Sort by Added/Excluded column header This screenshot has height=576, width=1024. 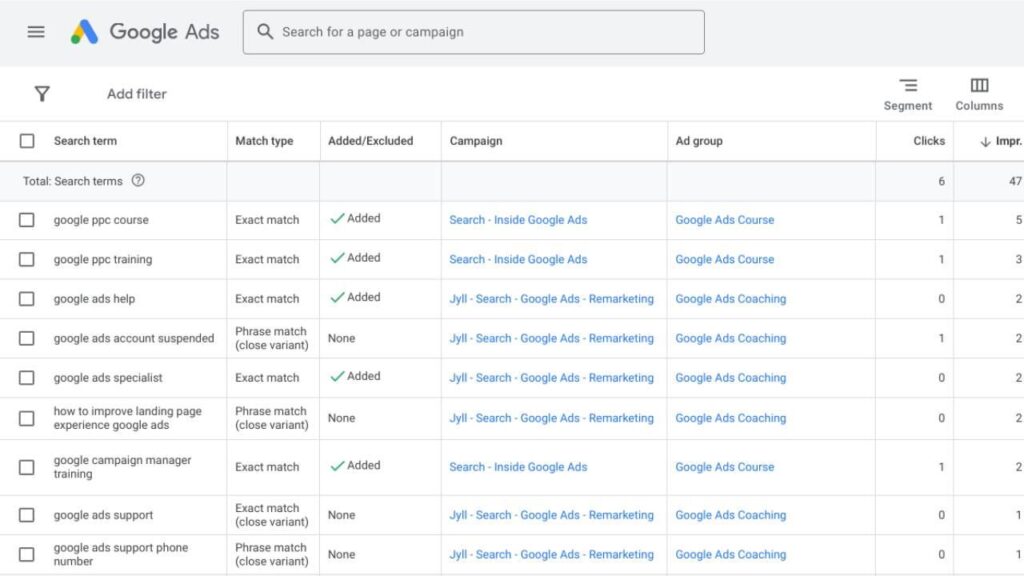[370, 141]
